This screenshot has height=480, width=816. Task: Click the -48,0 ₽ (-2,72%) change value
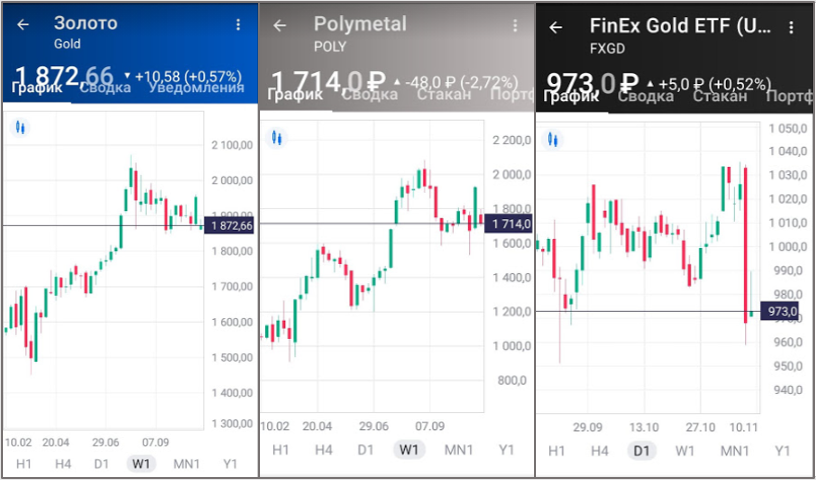(461, 82)
